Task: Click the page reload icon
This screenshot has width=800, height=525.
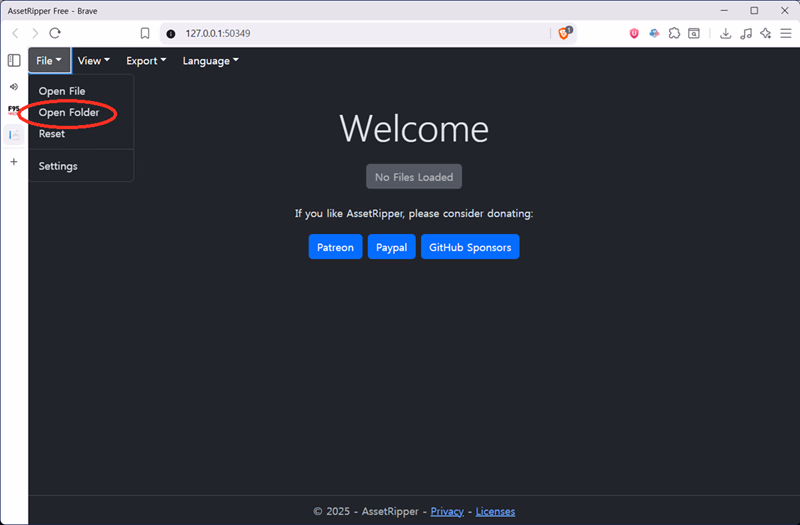Action: pos(55,33)
